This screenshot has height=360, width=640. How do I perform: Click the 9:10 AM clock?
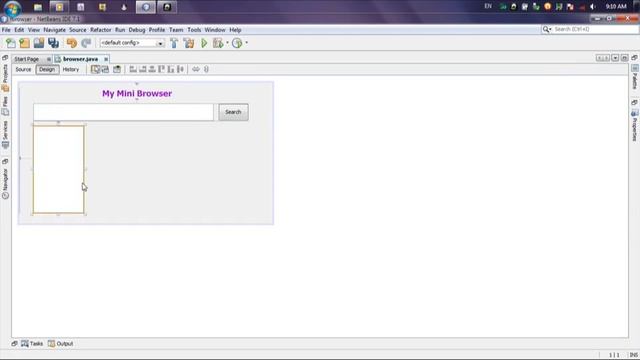[x=616, y=7]
